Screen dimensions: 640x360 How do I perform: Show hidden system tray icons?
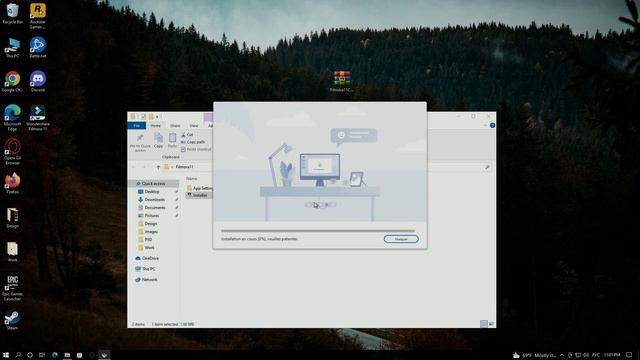tap(562, 355)
